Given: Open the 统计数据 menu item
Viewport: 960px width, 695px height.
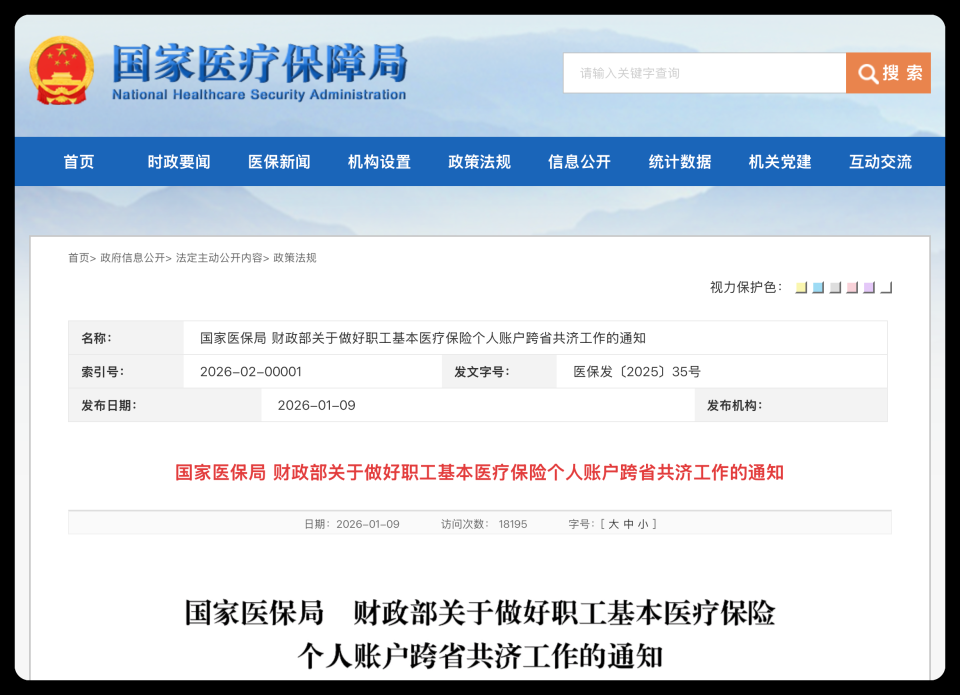Looking at the screenshot, I should pos(681,162).
